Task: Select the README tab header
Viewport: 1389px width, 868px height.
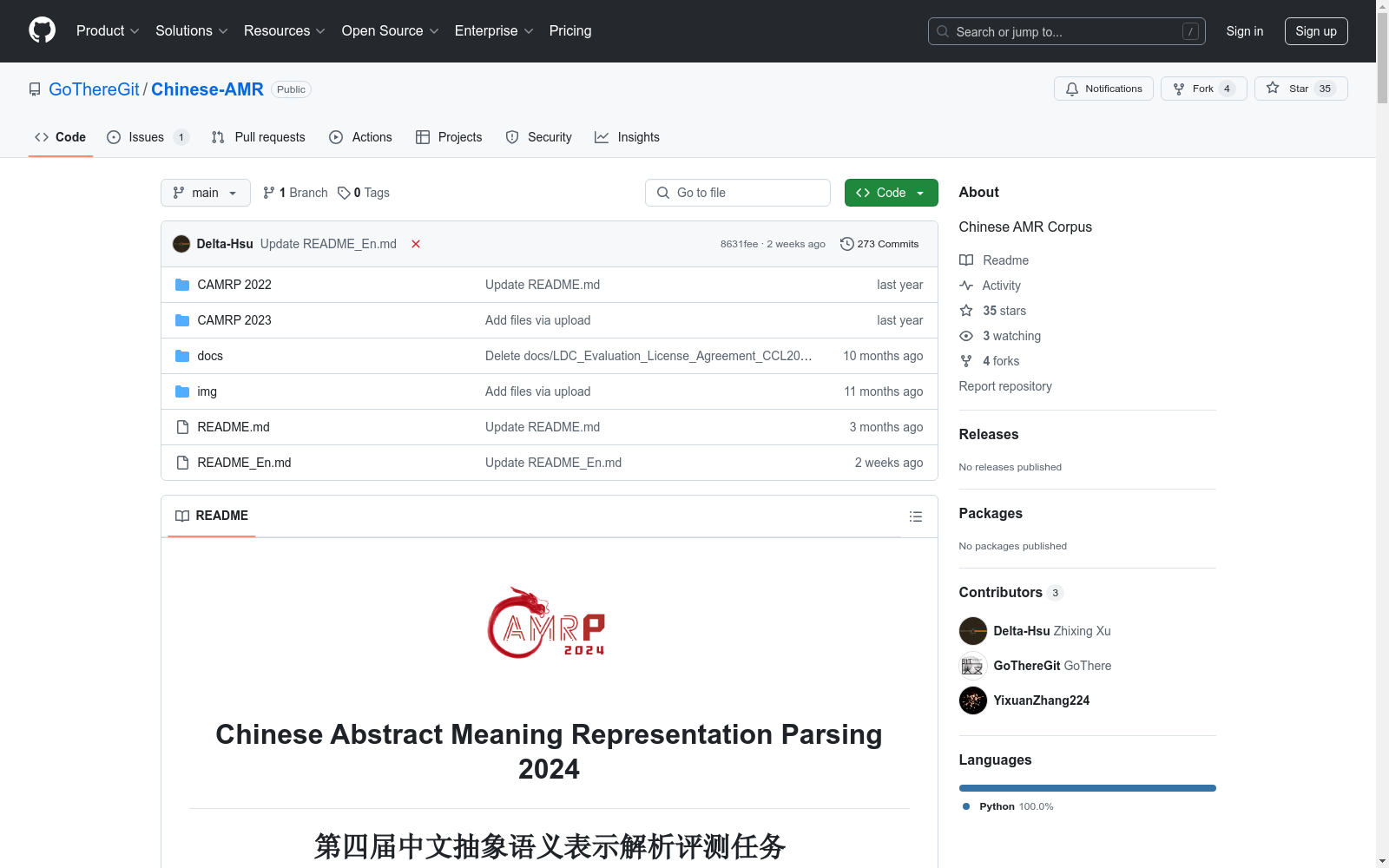Action: coord(212,516)
